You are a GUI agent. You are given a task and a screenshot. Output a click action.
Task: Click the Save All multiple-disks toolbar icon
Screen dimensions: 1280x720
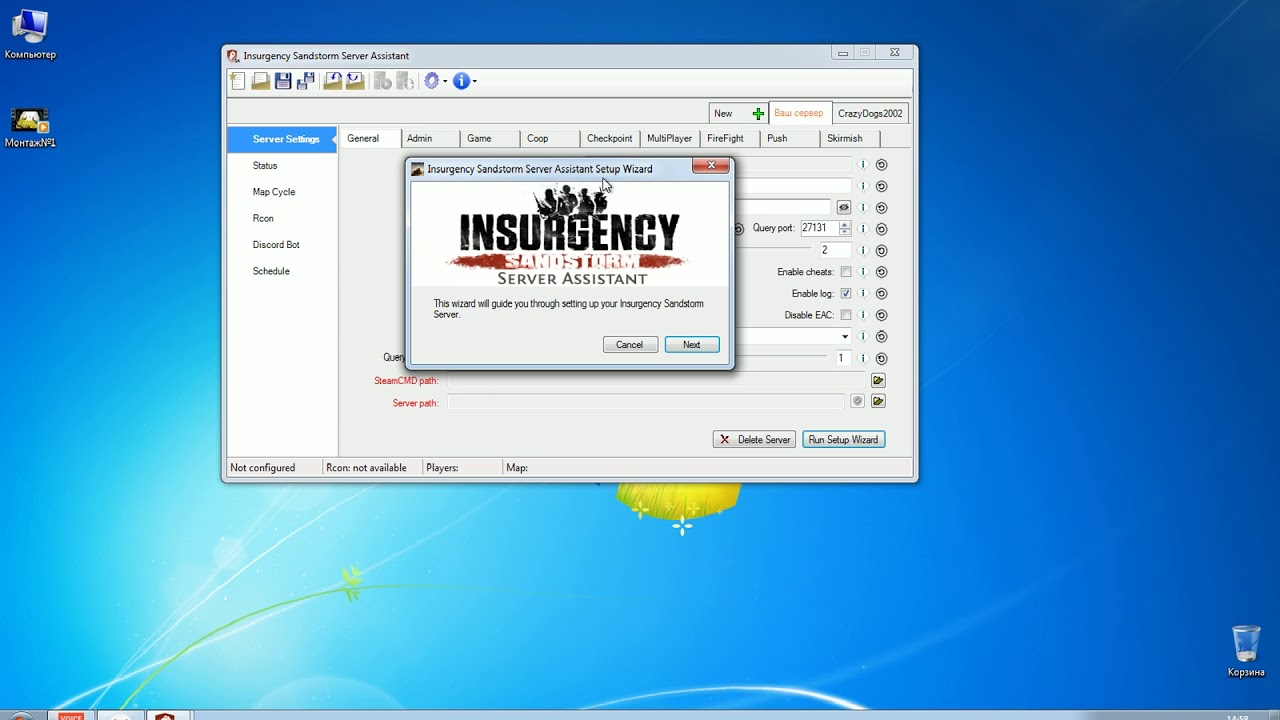click(306, 81)
